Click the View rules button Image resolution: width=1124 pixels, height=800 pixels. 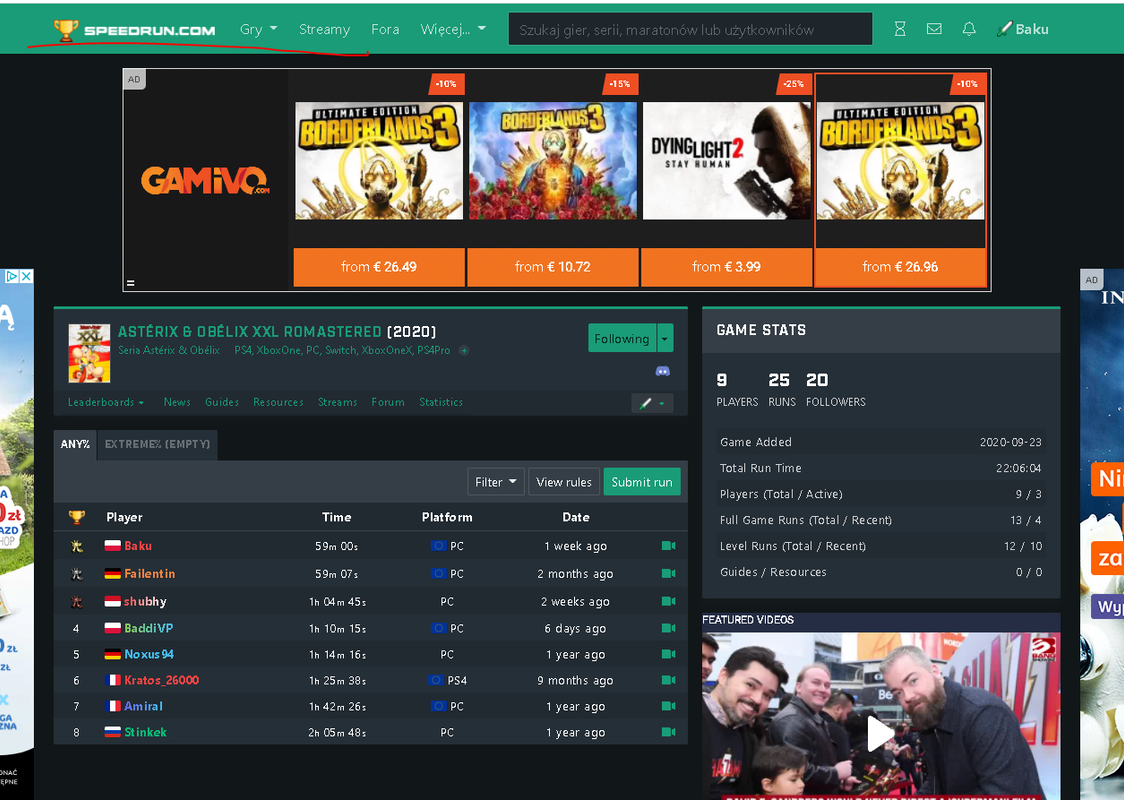(x=564, y=482)
